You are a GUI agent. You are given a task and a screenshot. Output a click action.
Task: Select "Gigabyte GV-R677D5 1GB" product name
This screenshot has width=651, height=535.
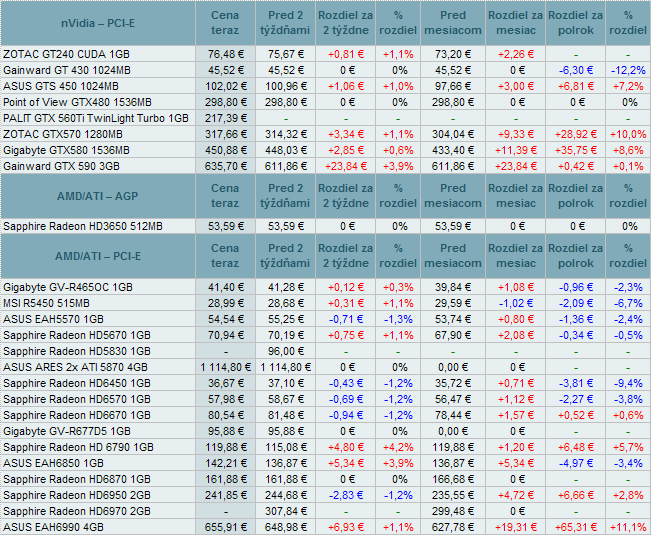click(67, 431)
